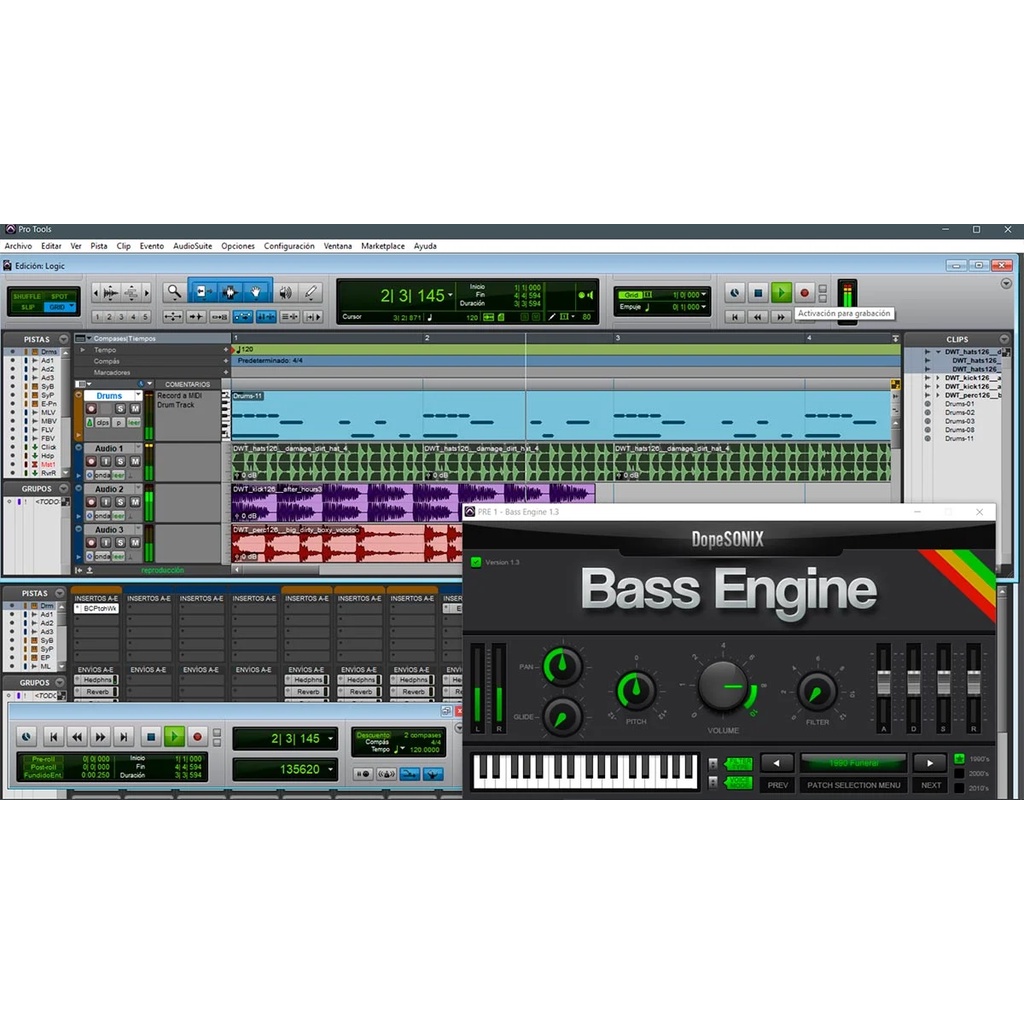Toggle the green Version 1.3 checkbox
The width and height of the screenshot is (1024, 1024).
476,562
